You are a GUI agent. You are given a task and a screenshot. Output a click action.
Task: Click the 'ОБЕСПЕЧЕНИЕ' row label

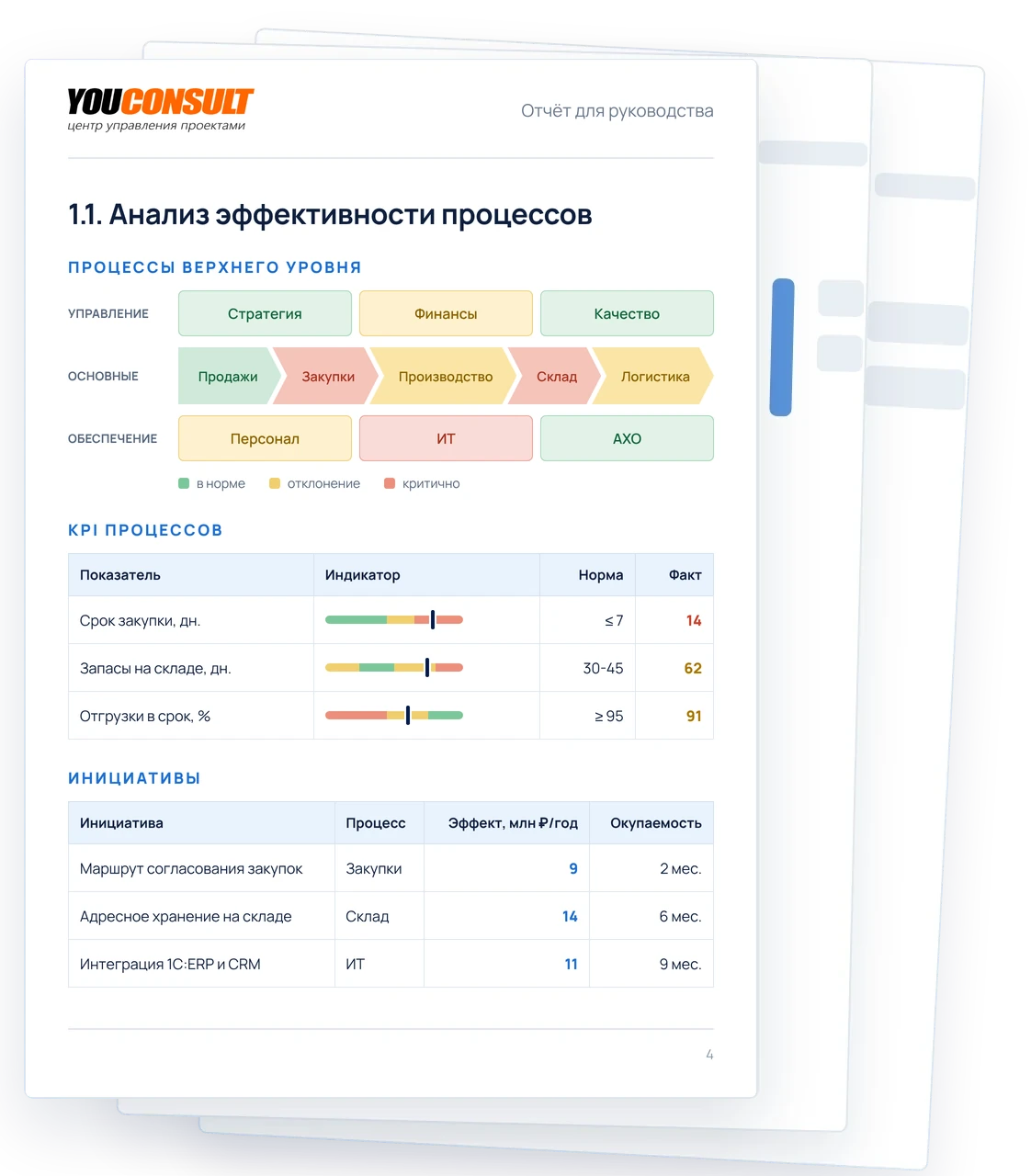(112, 438)
